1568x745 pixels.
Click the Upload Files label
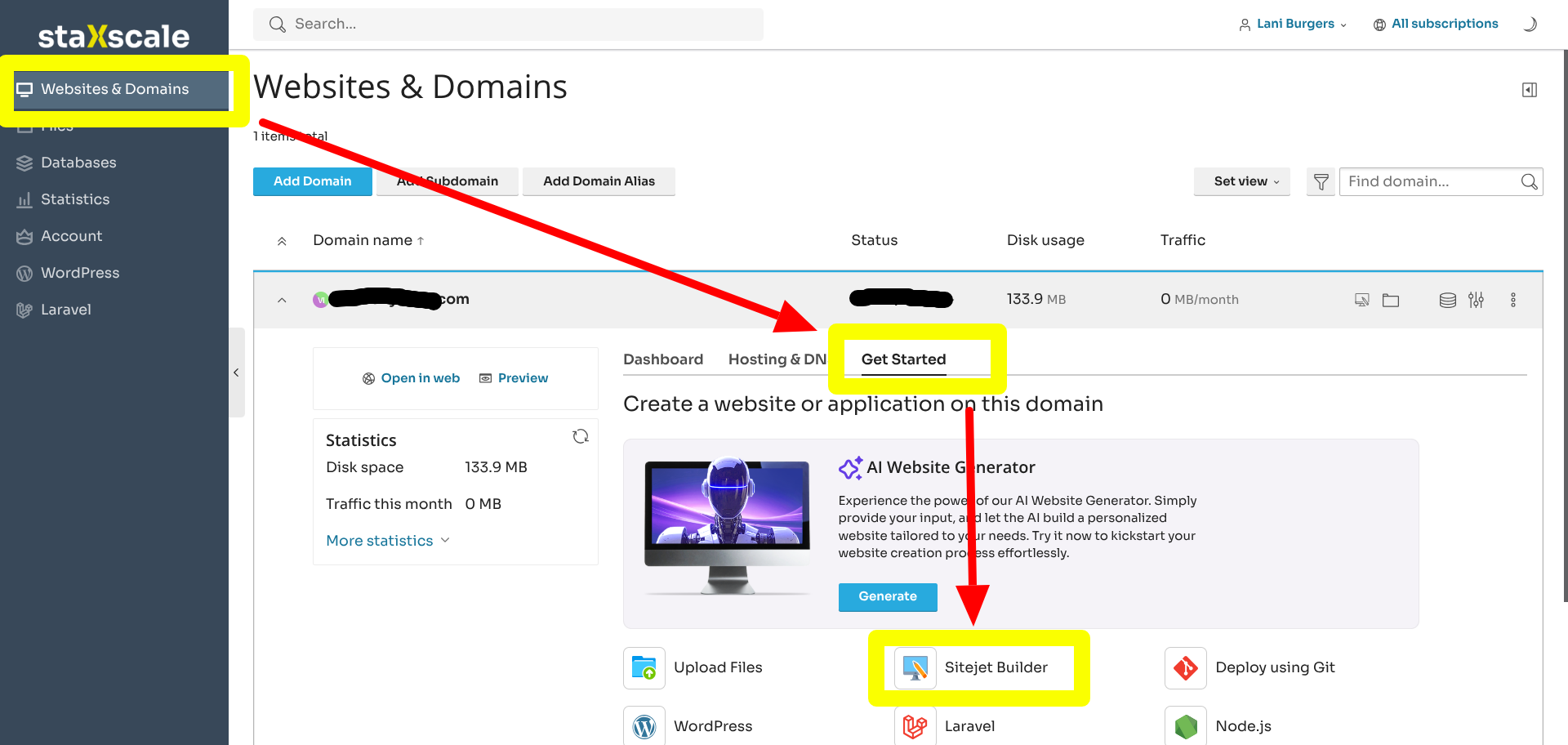click(x=718, y=667)
